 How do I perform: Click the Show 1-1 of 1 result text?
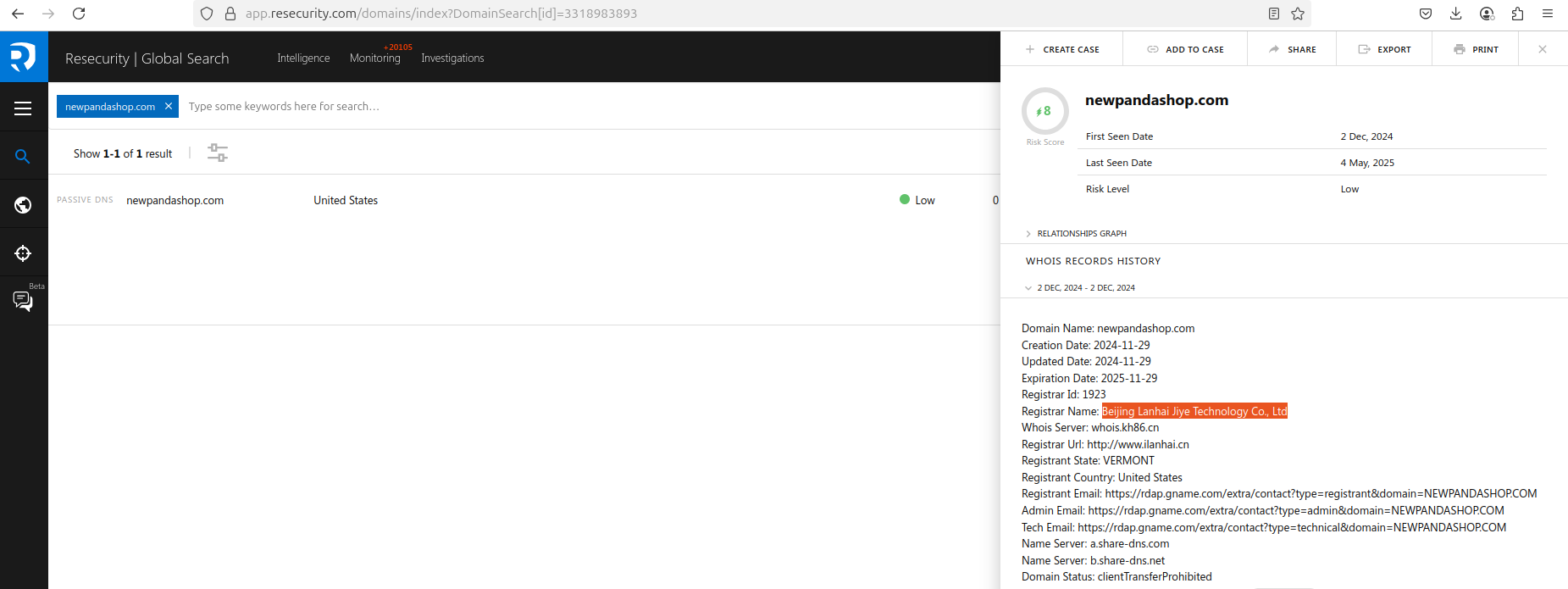[123, 153]
